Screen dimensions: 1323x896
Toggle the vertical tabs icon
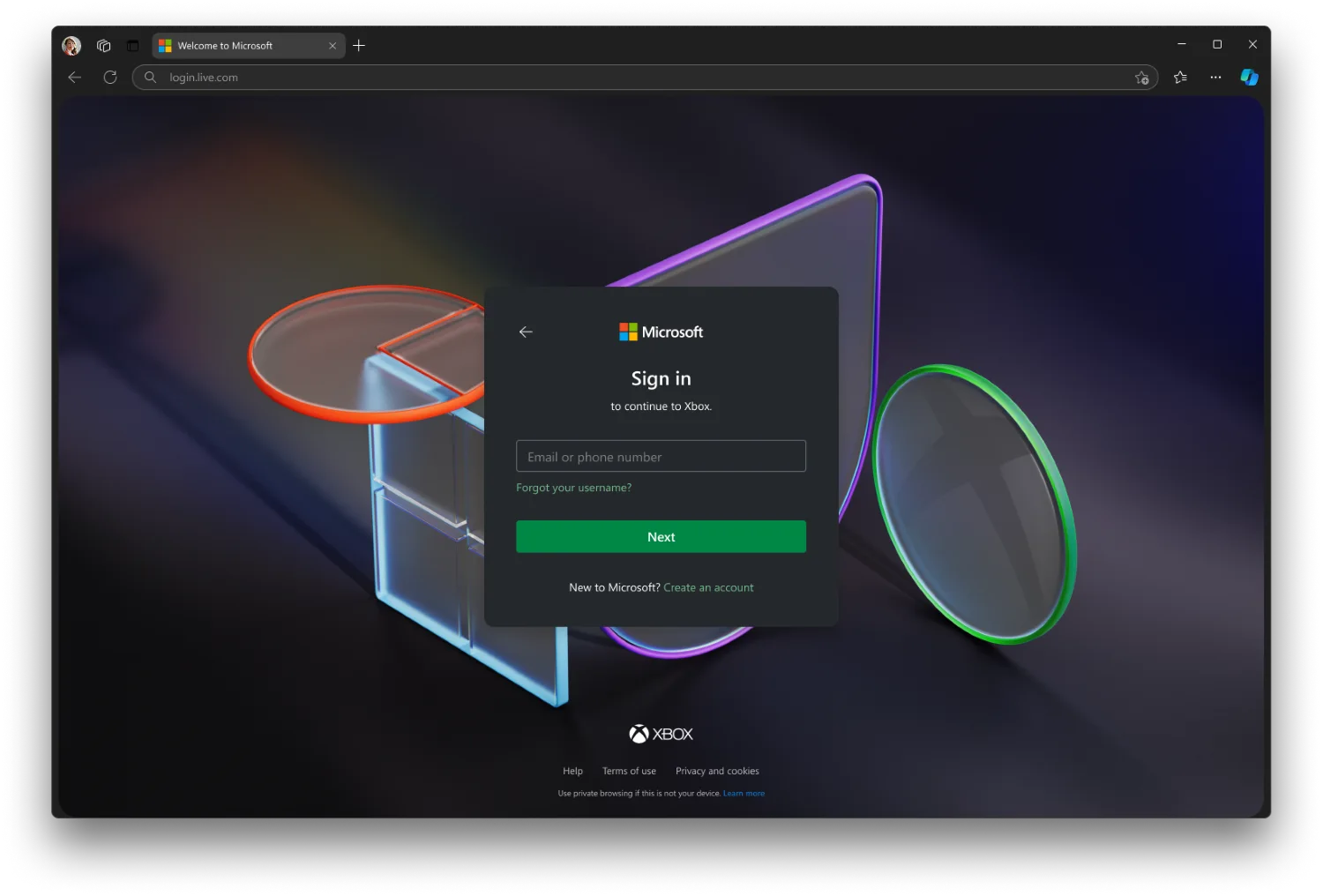tap(132, 46)
